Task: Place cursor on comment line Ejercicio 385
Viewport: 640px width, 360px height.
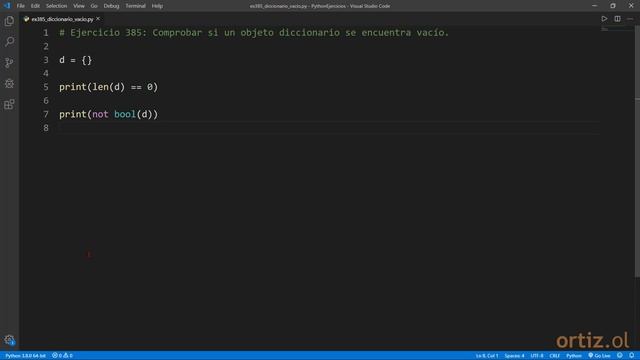Action: coord(254,33)
